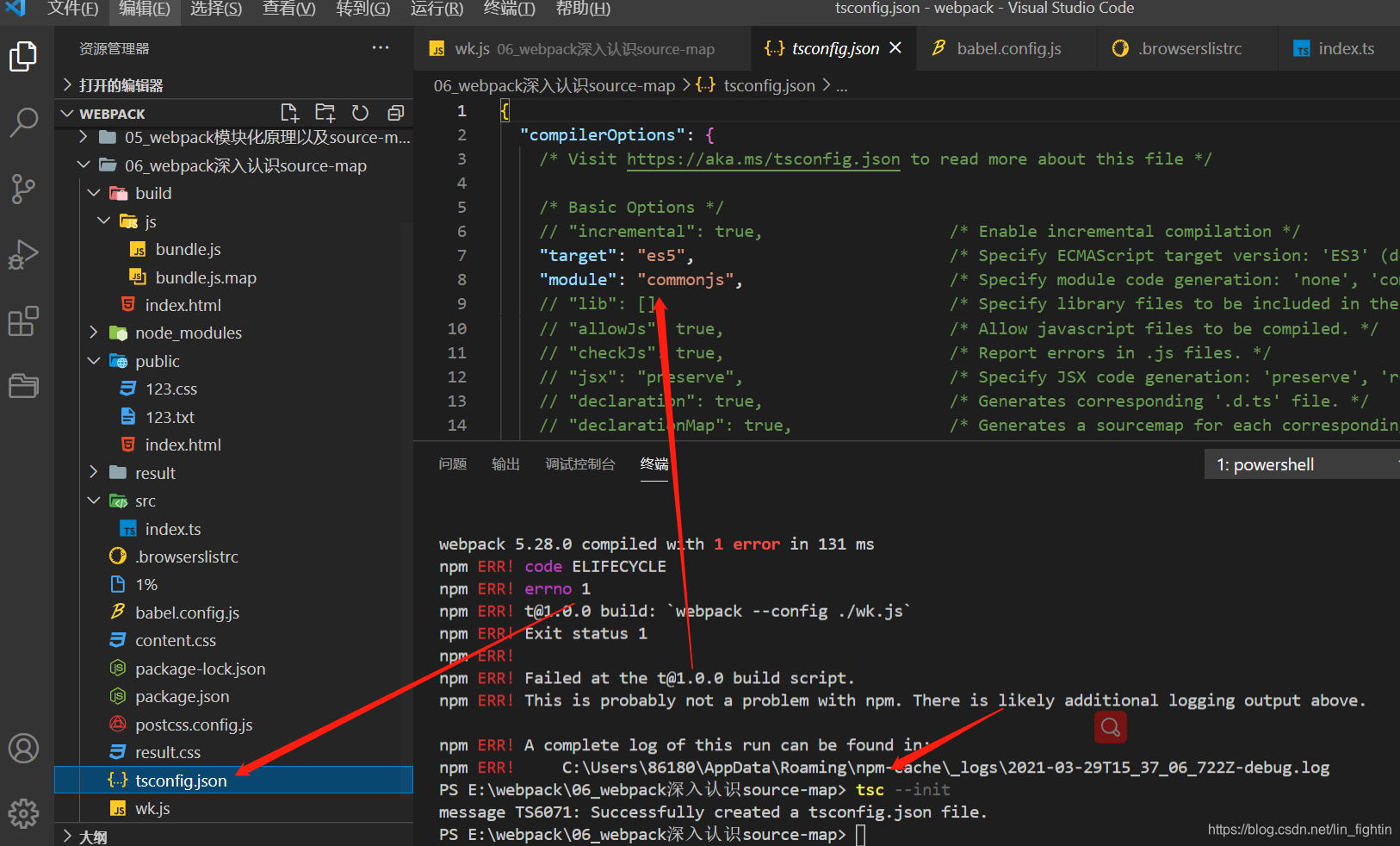Open the Explorer view in activity bar
Viewport: 1400px width, 846px height.
pos(23,57)
